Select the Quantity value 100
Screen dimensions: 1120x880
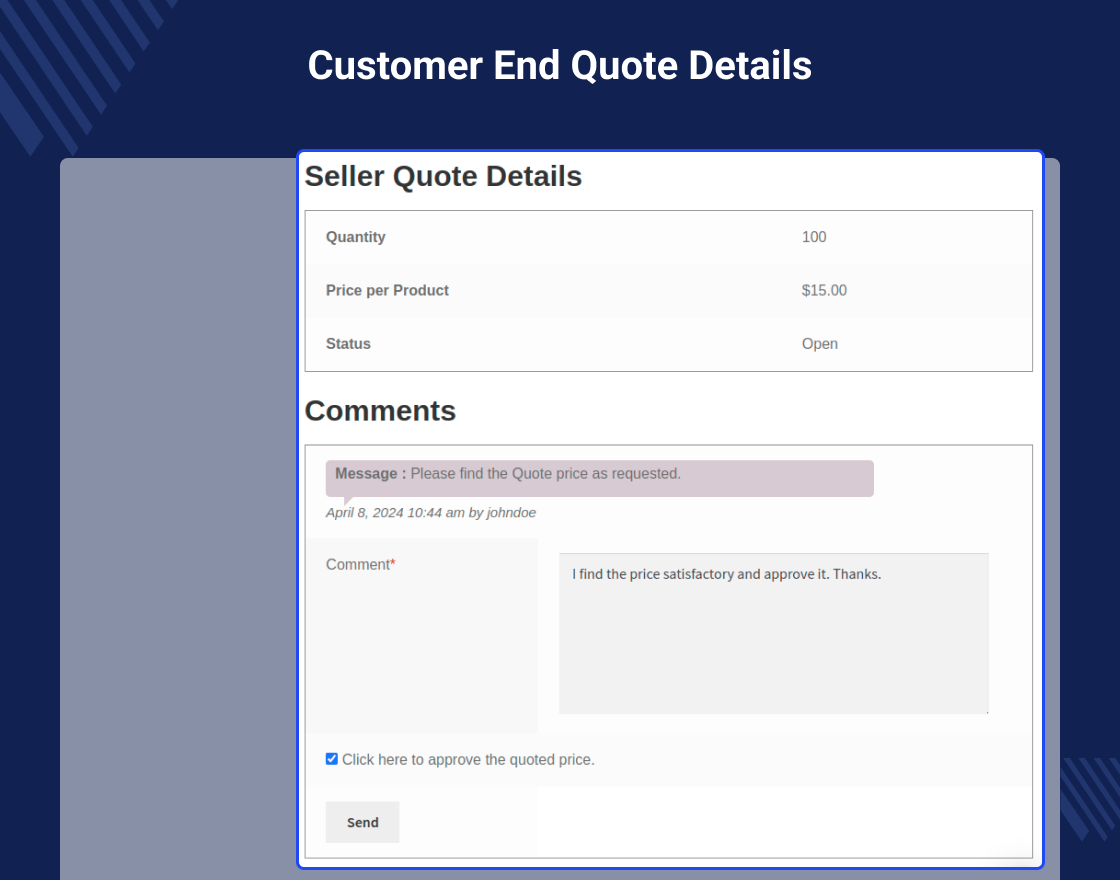(x=814, y=237)
